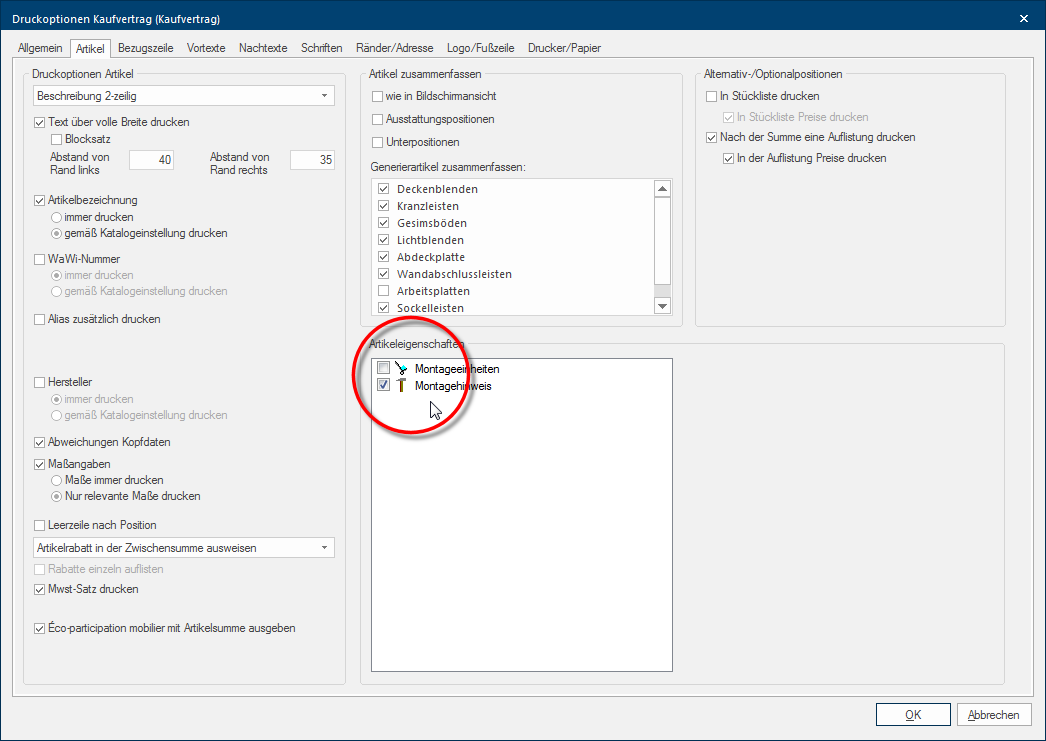This screenshot has width=1046, height=741.
Task: Click the Montageeinheiten tool icon
Action: click(x=402, y=369)
